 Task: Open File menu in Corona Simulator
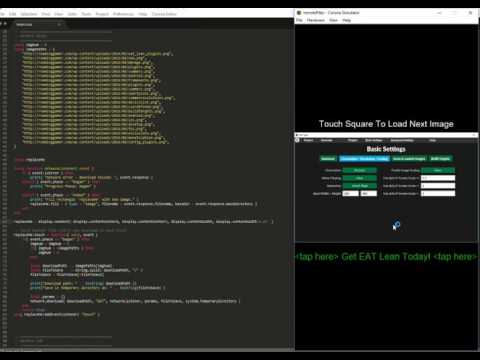[x=299, y=20]
